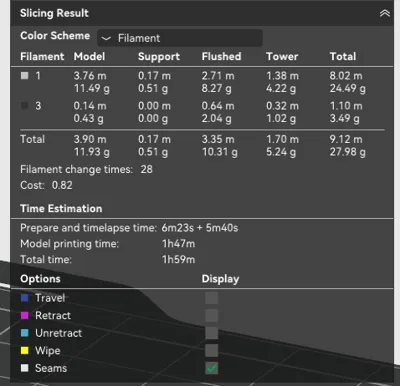Select filament 3 total 1.10 m
The image size is (400, 386).
[x=346, y=106]
